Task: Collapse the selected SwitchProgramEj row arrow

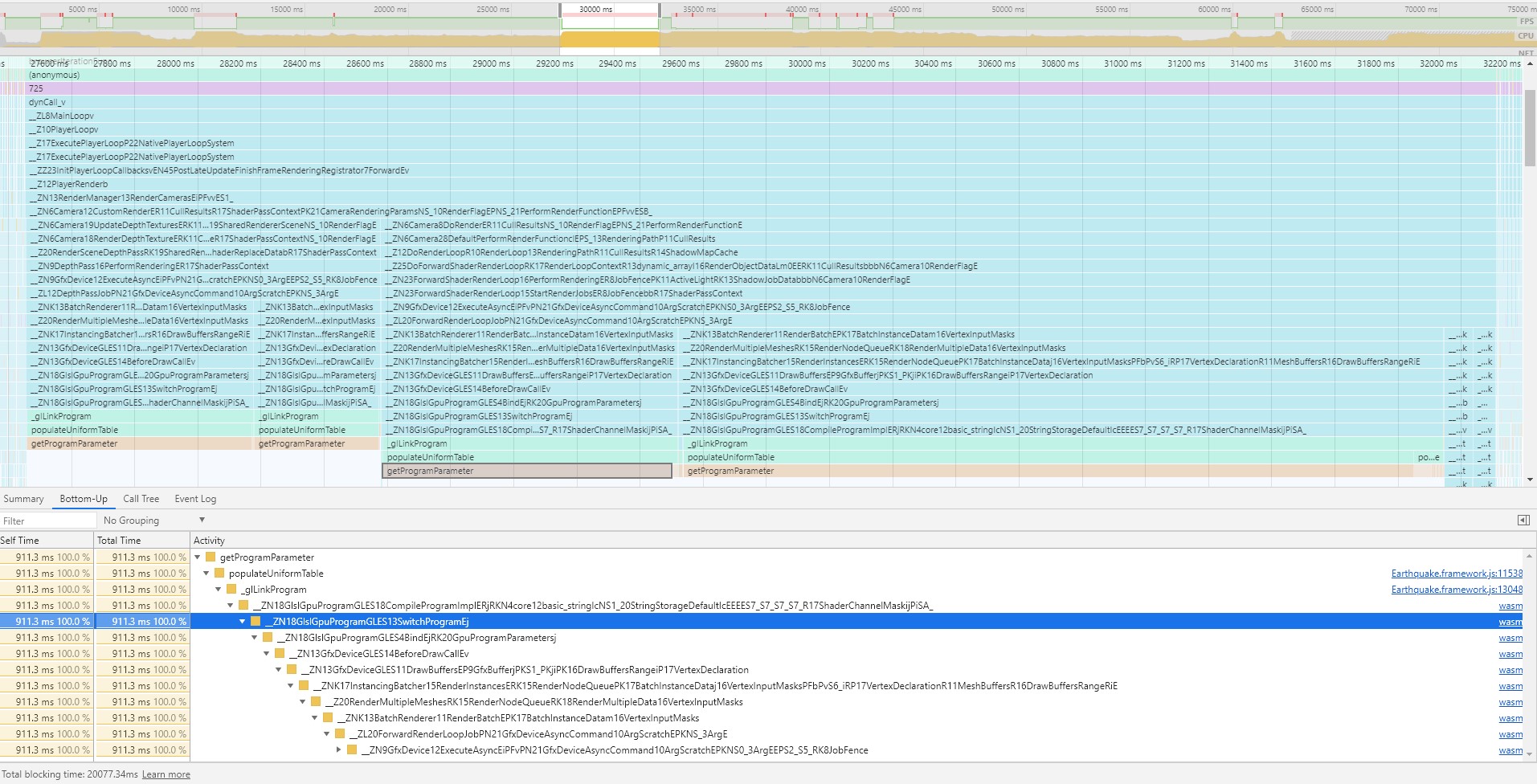Action: tap(243, 622)
